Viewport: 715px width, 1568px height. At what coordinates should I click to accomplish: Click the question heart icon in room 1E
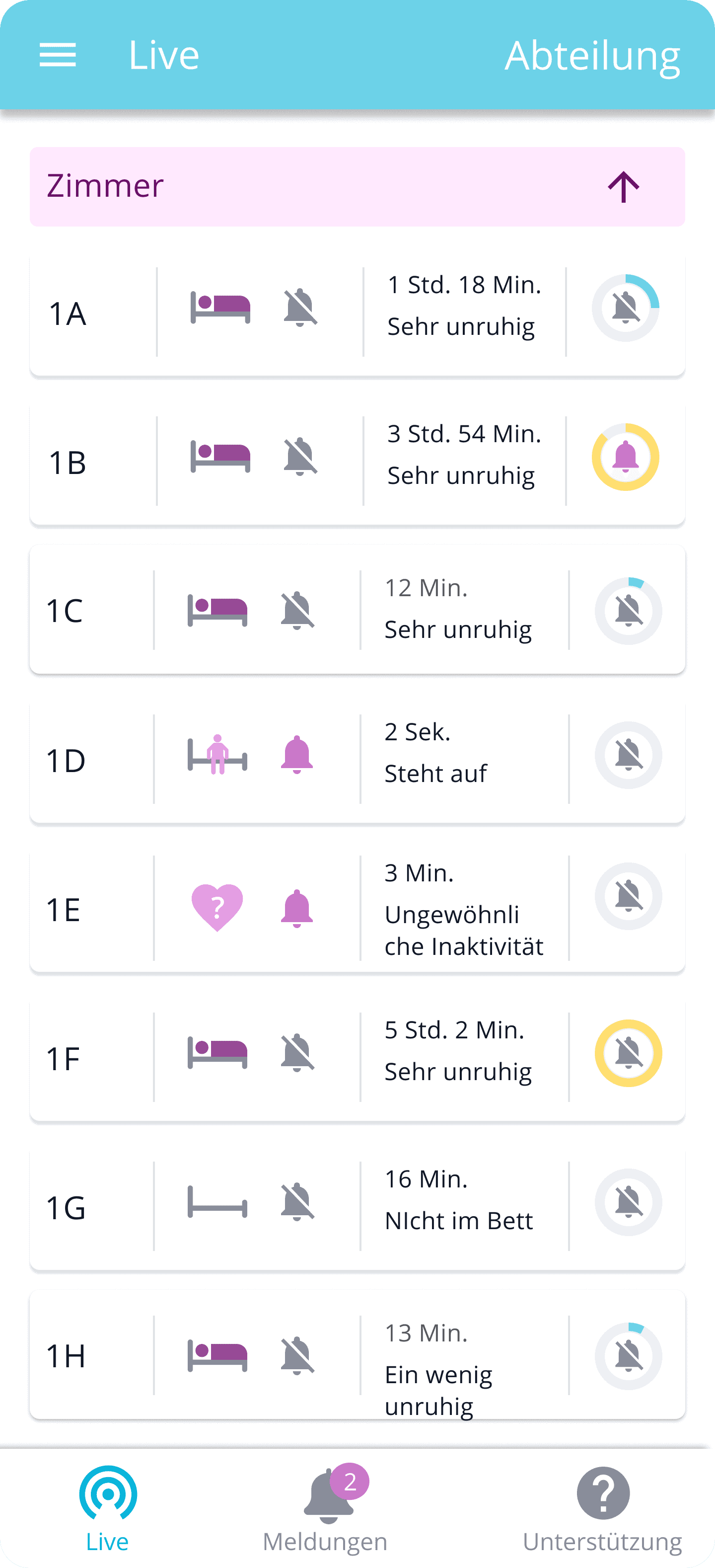(x=217, y=907)
